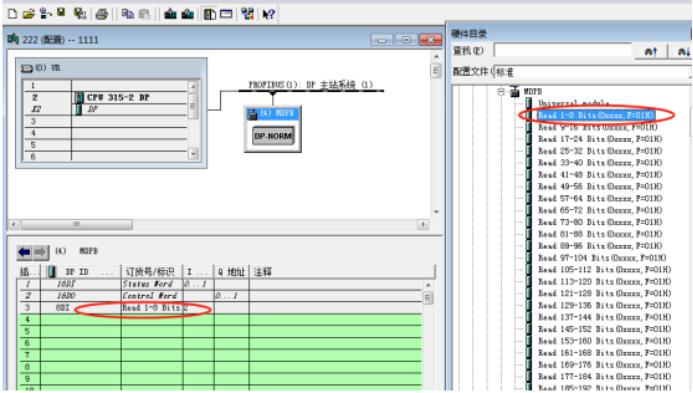
Task: Click the context help arrow icon
Action: [268, 14]
